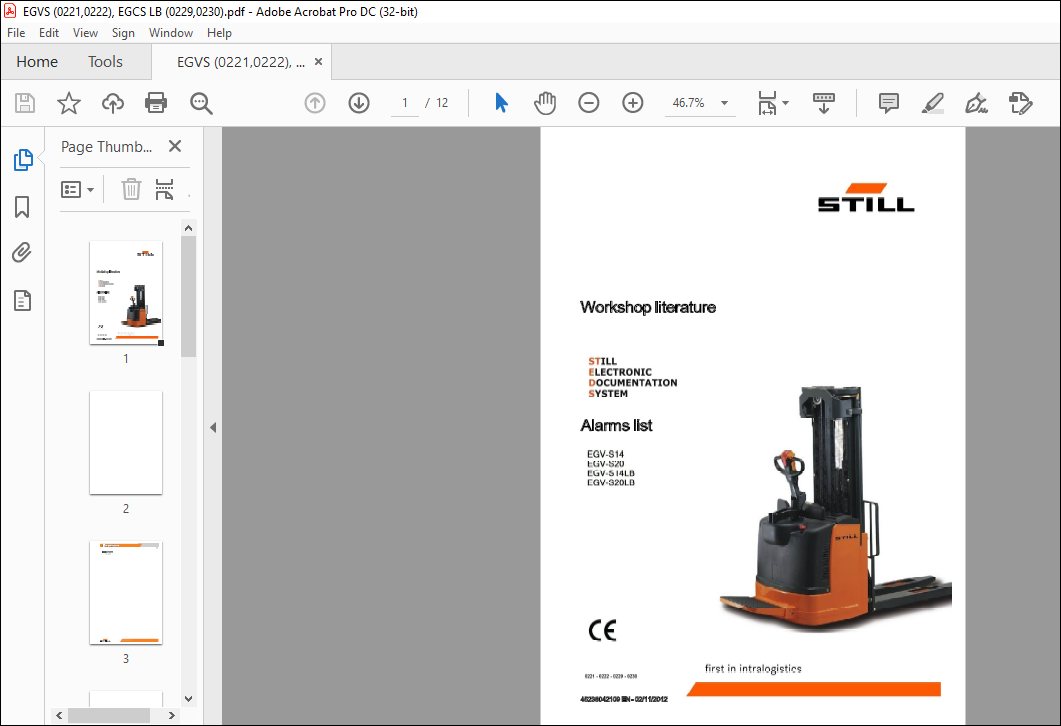Screen dimensions: 1061x726
Task: Zoom in with plus icon
Action: click(x=633, y=103)
